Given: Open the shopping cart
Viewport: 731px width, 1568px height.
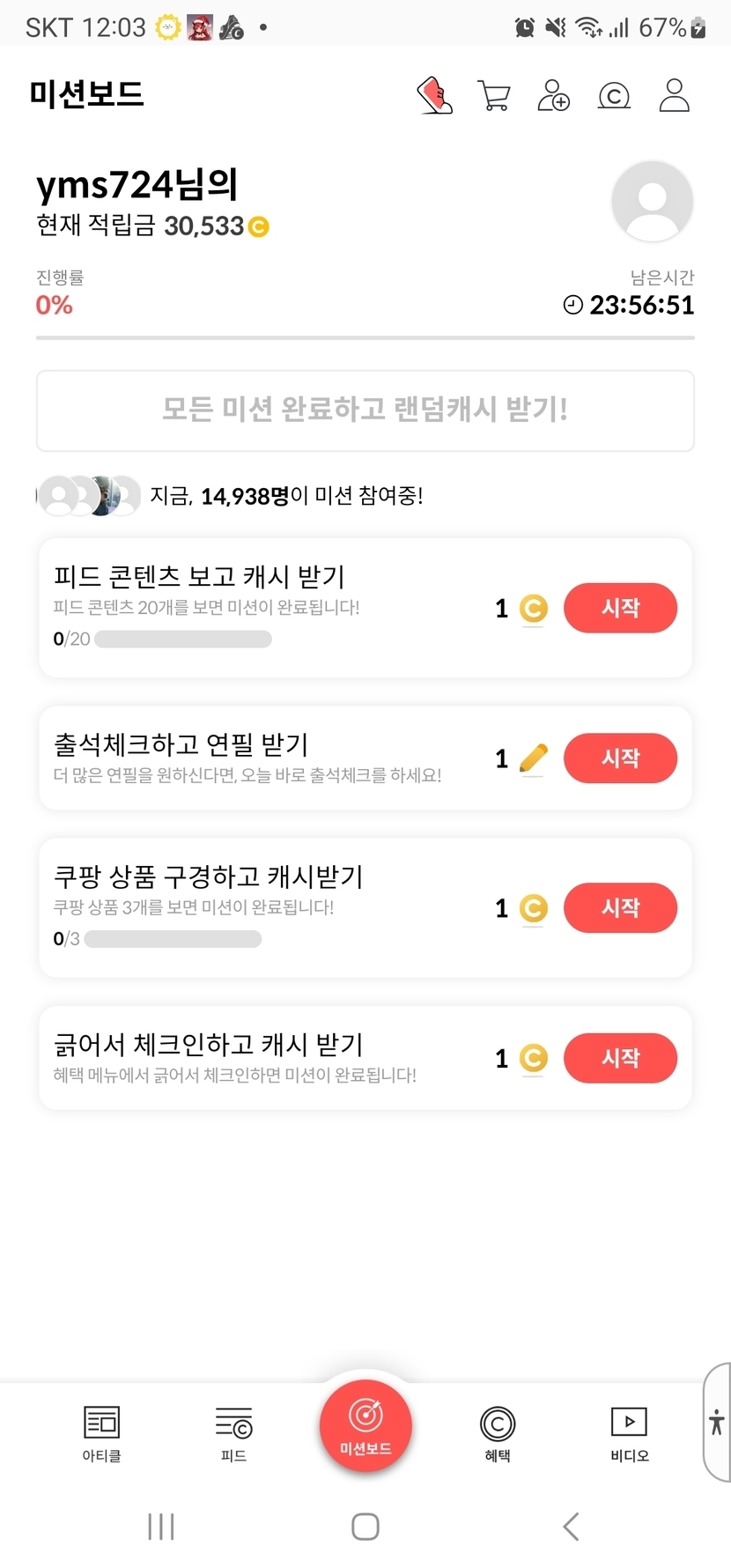Looking at the screenshot, I should [x=494, y=96].
